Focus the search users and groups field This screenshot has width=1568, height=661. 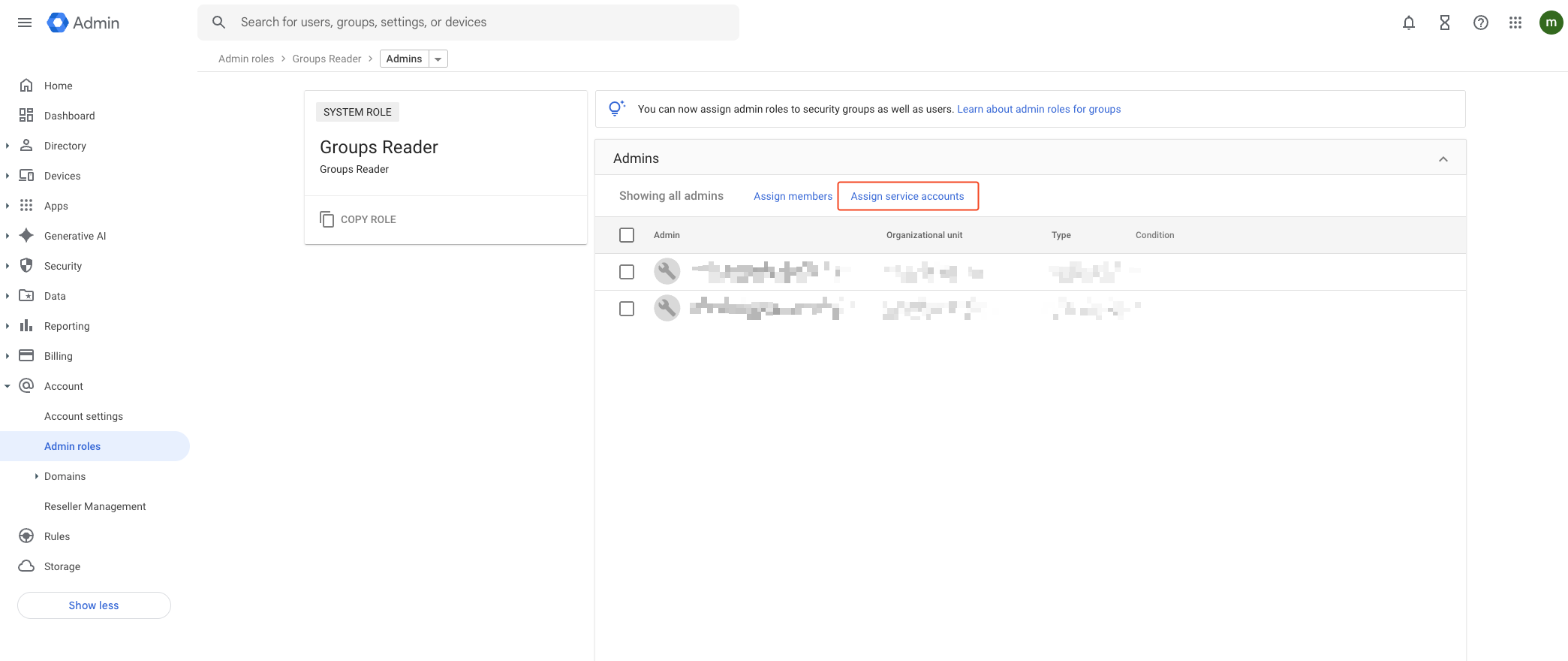tap(480, 23)
